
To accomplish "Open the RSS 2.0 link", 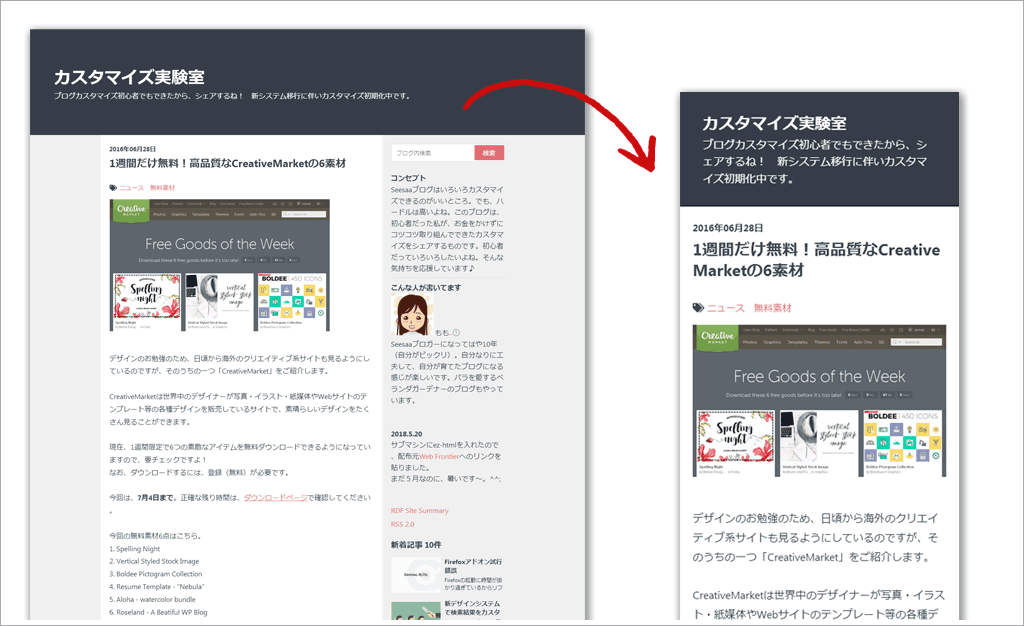I will point(402,524).
